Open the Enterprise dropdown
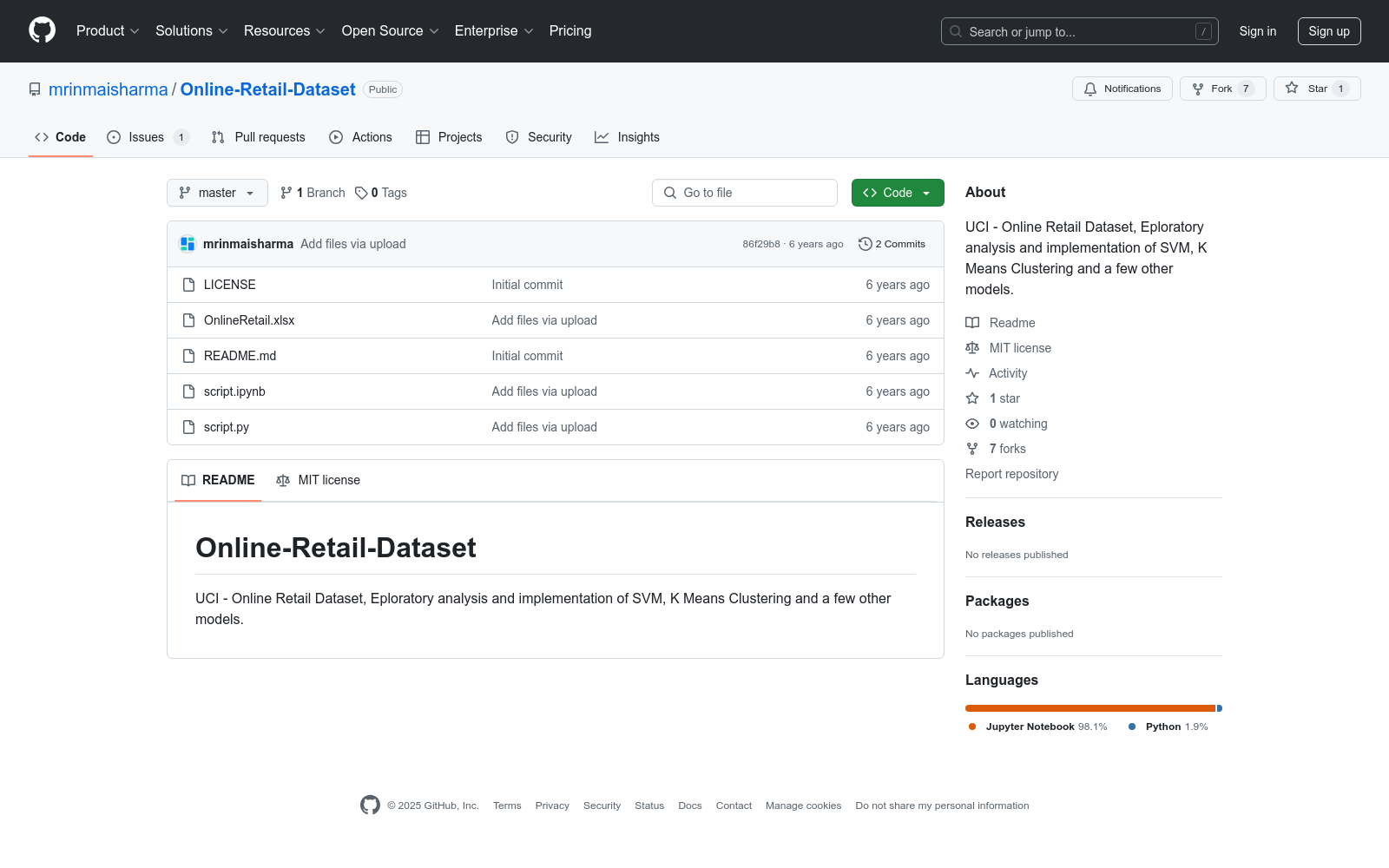The image size is (1389, 868). [494, 31]
